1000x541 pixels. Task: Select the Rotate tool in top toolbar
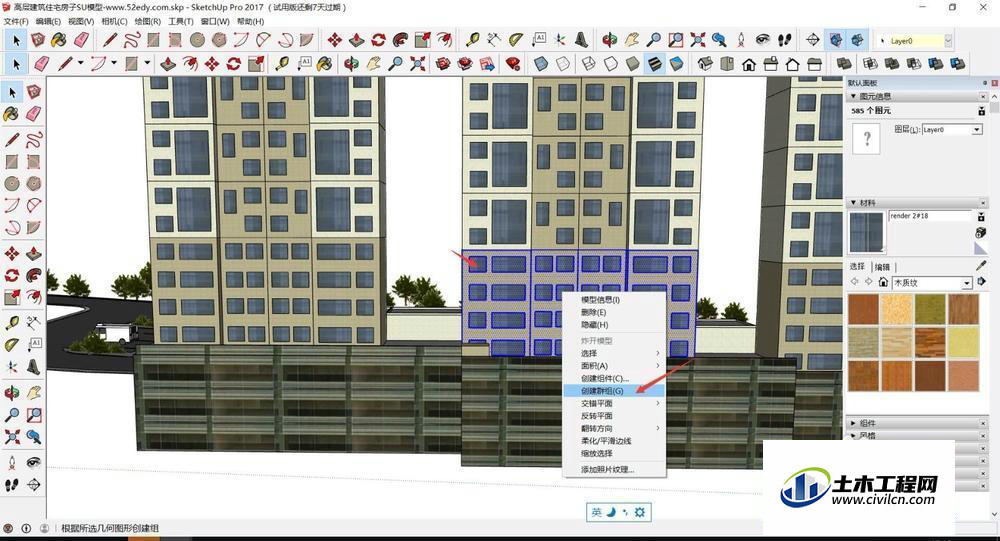(x=379, y=40)
